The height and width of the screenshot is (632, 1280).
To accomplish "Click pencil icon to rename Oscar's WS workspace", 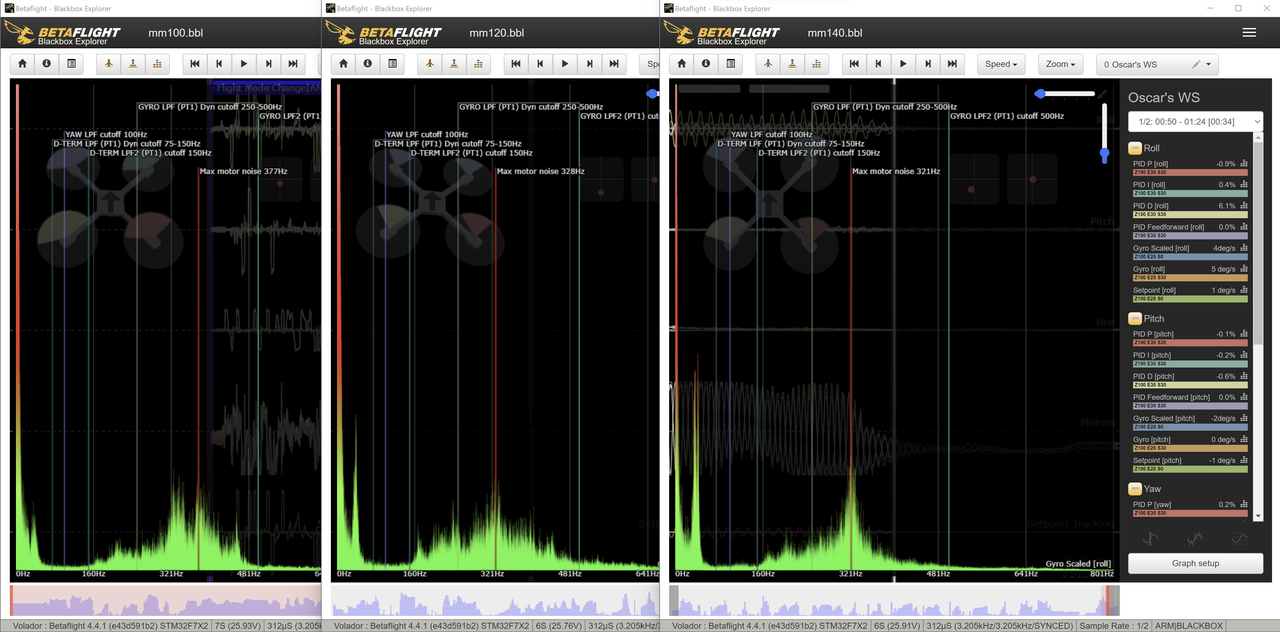I will tap(1196, 65).
